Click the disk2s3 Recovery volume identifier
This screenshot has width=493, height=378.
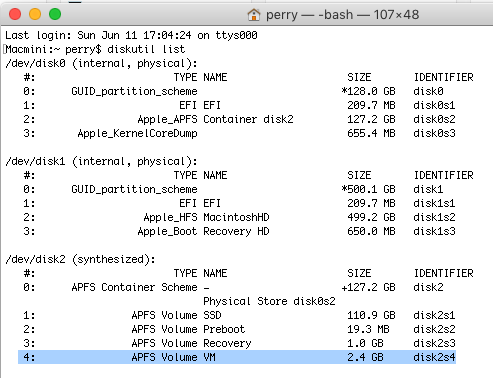click(434, 343)
